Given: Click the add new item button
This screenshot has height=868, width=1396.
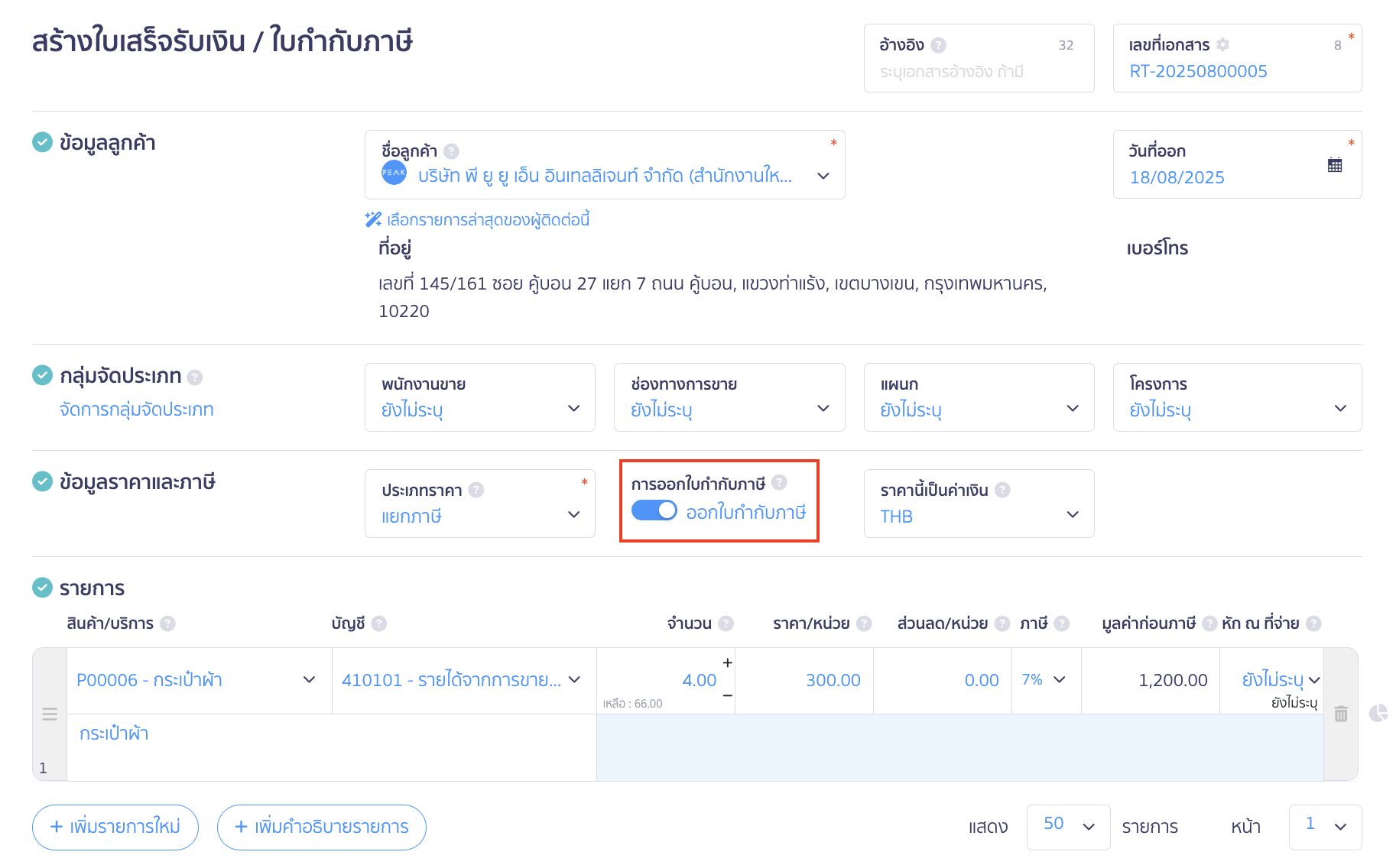Looking at the screenshot, I should coord(115,827).
